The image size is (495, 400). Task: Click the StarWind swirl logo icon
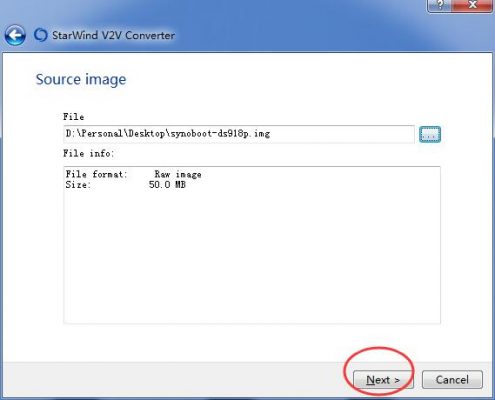(x=41, y=35)
